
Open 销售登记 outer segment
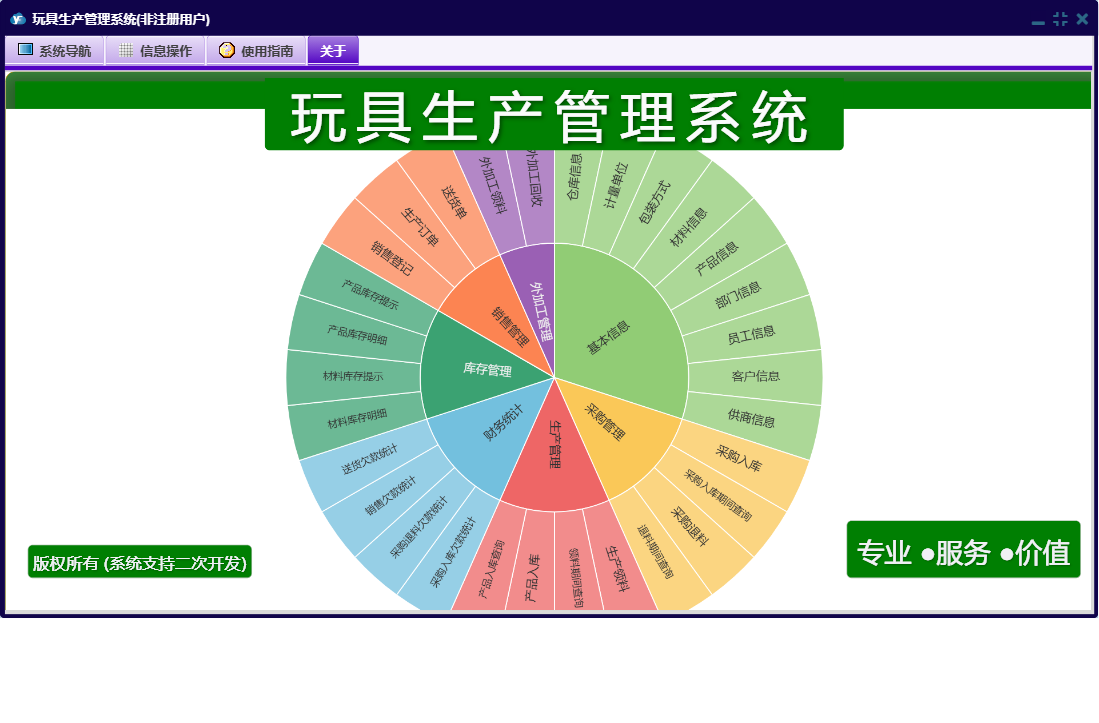point(390,258)
